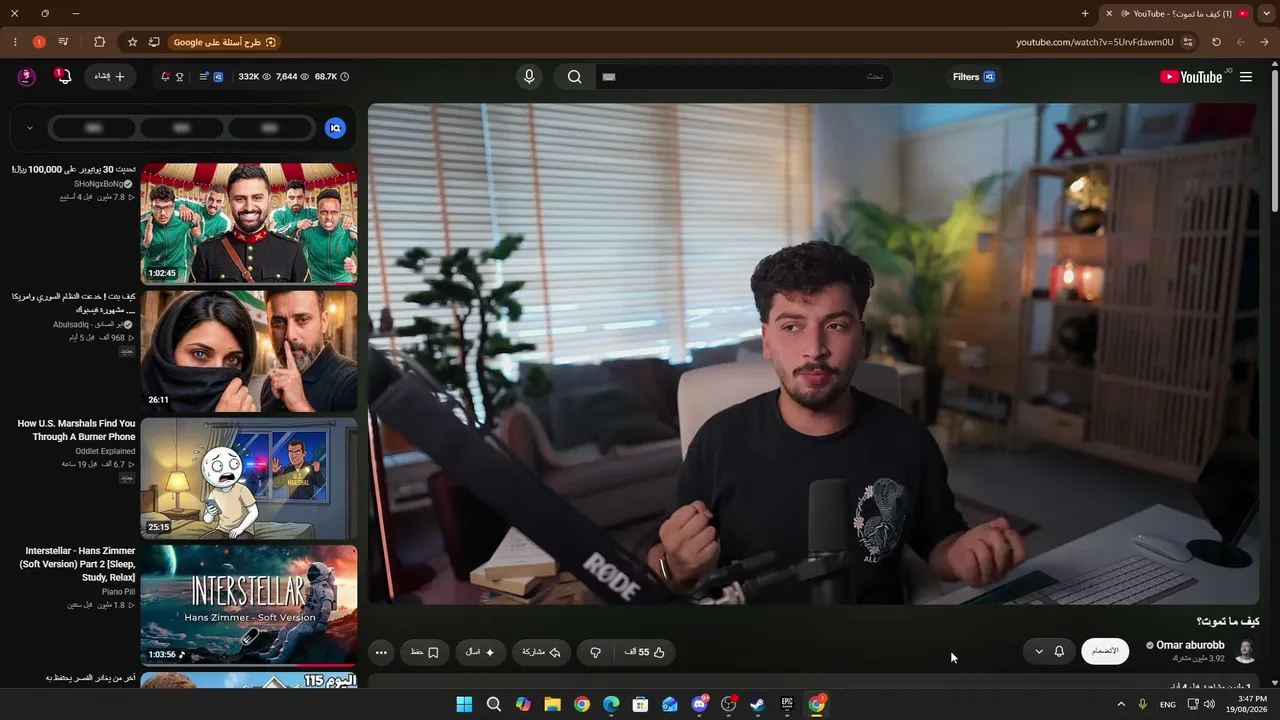Expand the vidIQ panel chevron

tap(30, 128)
